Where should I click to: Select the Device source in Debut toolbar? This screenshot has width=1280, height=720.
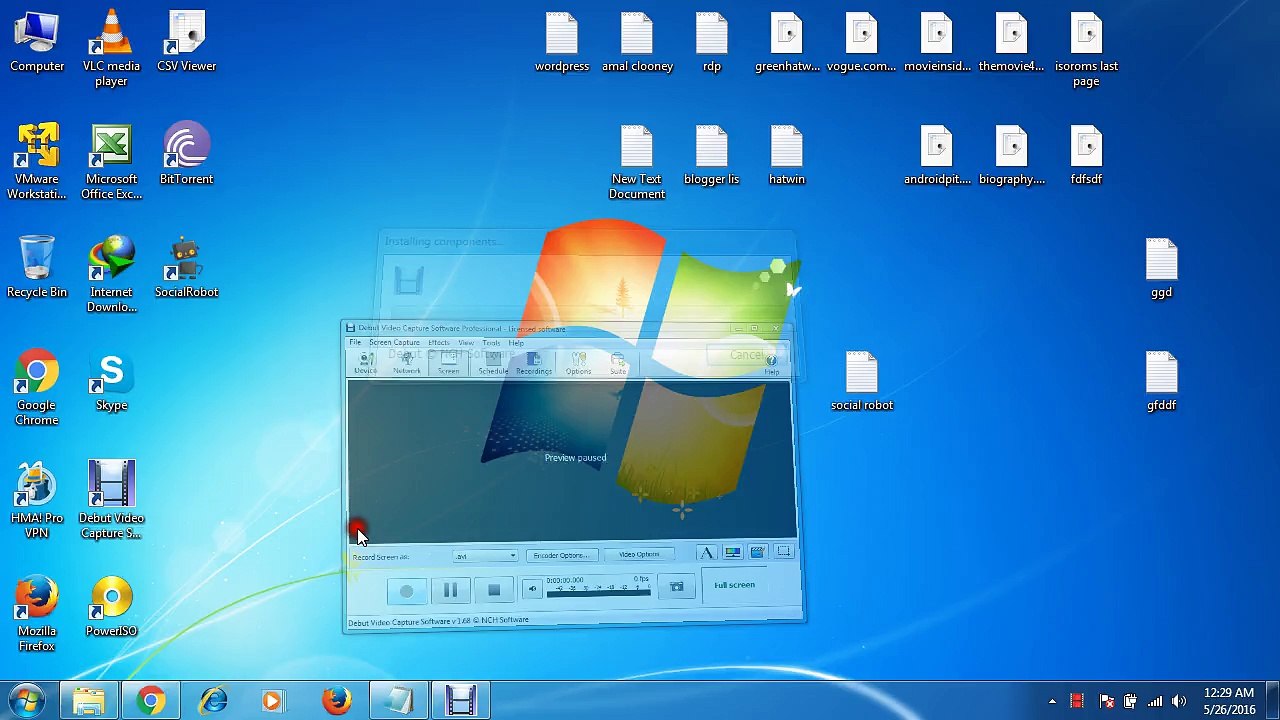[x=365, y=363]
